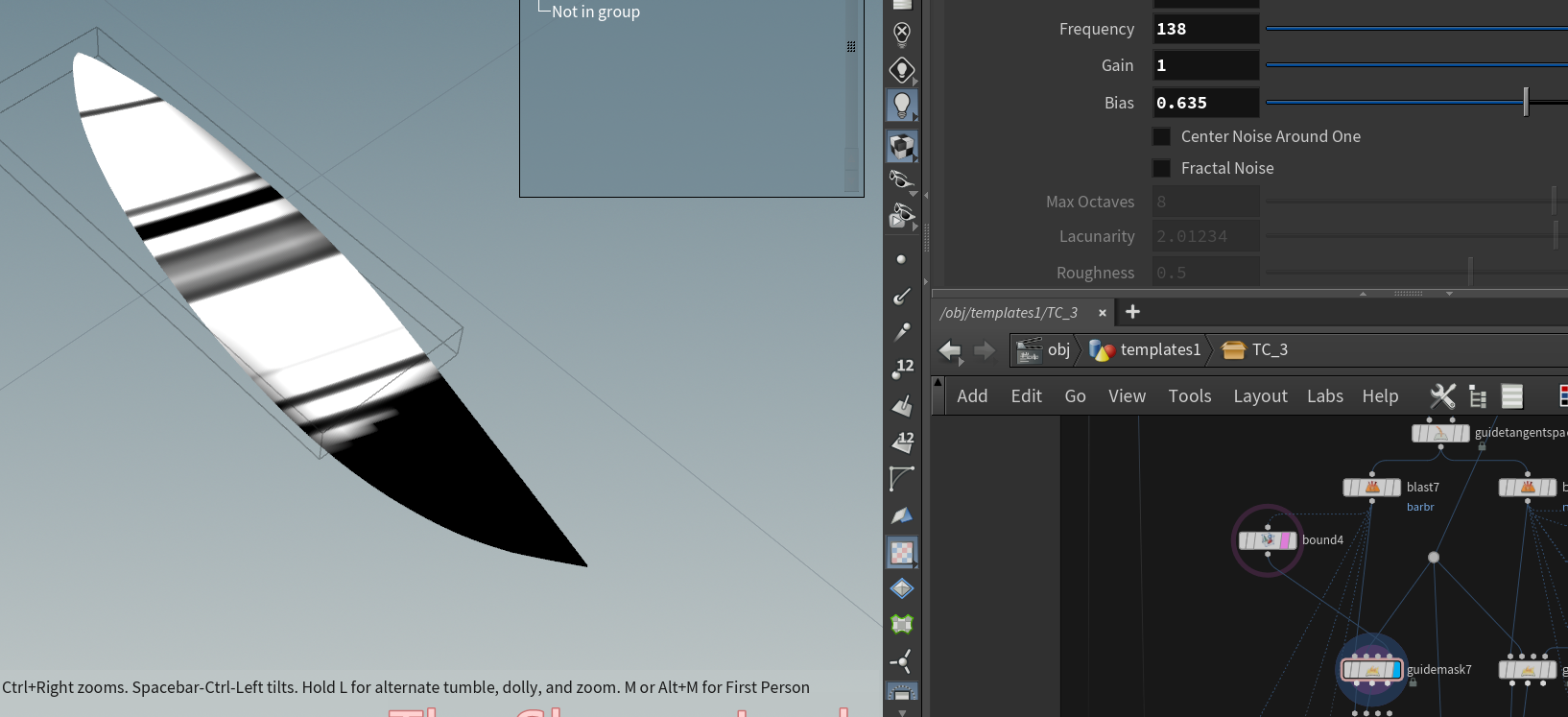This screenshot has width=1568, height=717.
Task: Click the tree view icon in network toolbar
Action: point(1478,396)
